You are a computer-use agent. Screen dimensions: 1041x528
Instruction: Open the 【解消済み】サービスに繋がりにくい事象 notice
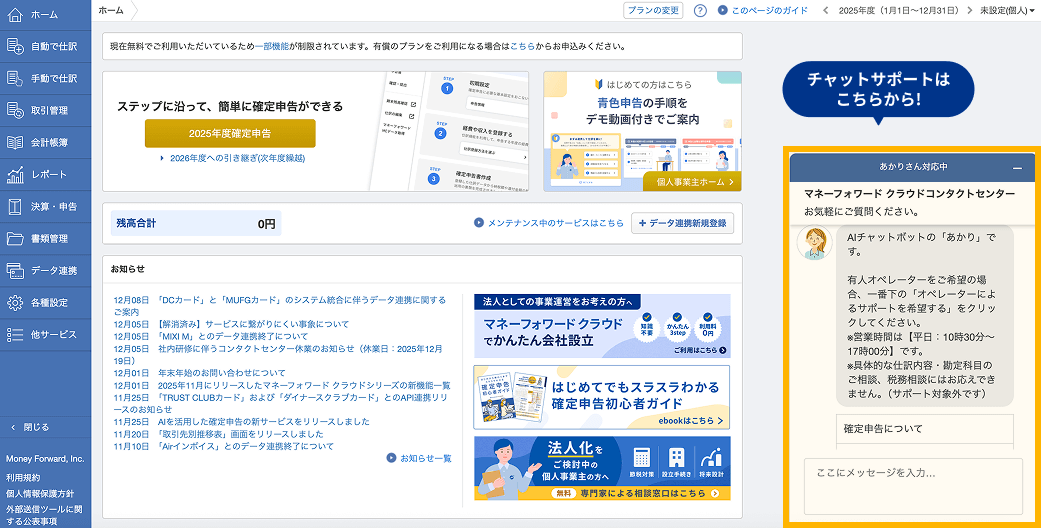tap(253, 324)
